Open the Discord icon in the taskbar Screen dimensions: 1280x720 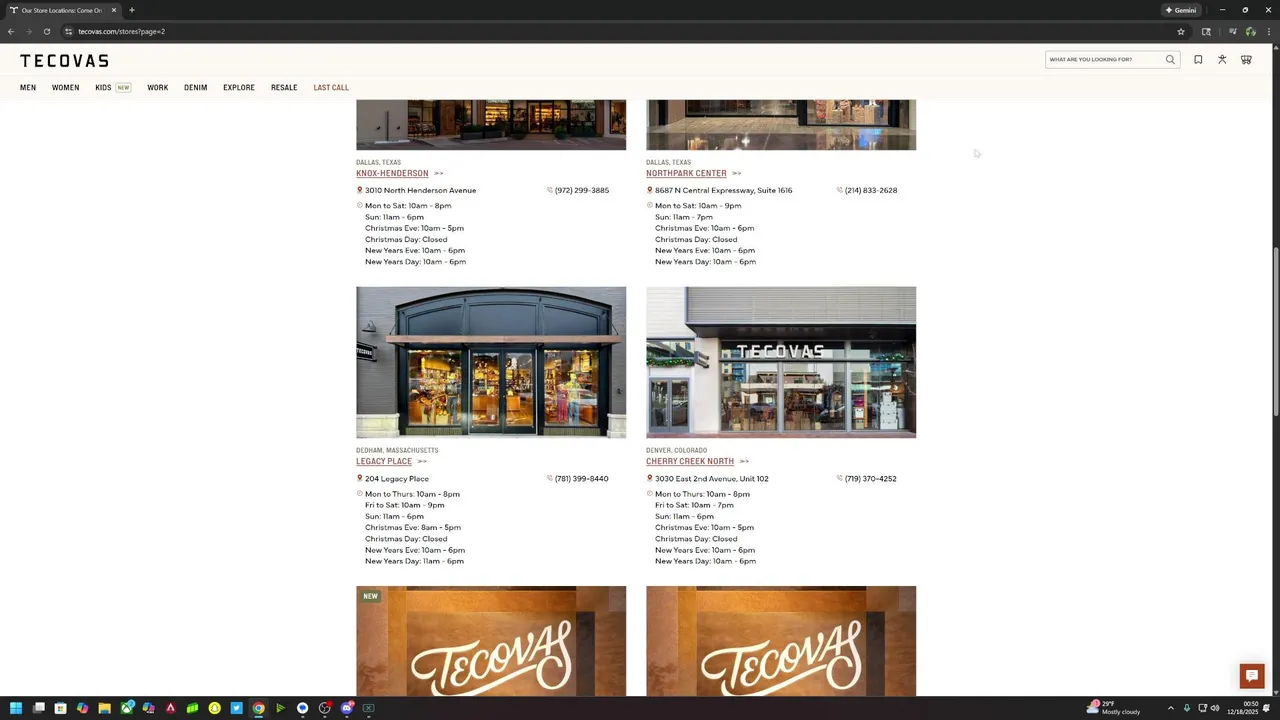tap(347, 708)
